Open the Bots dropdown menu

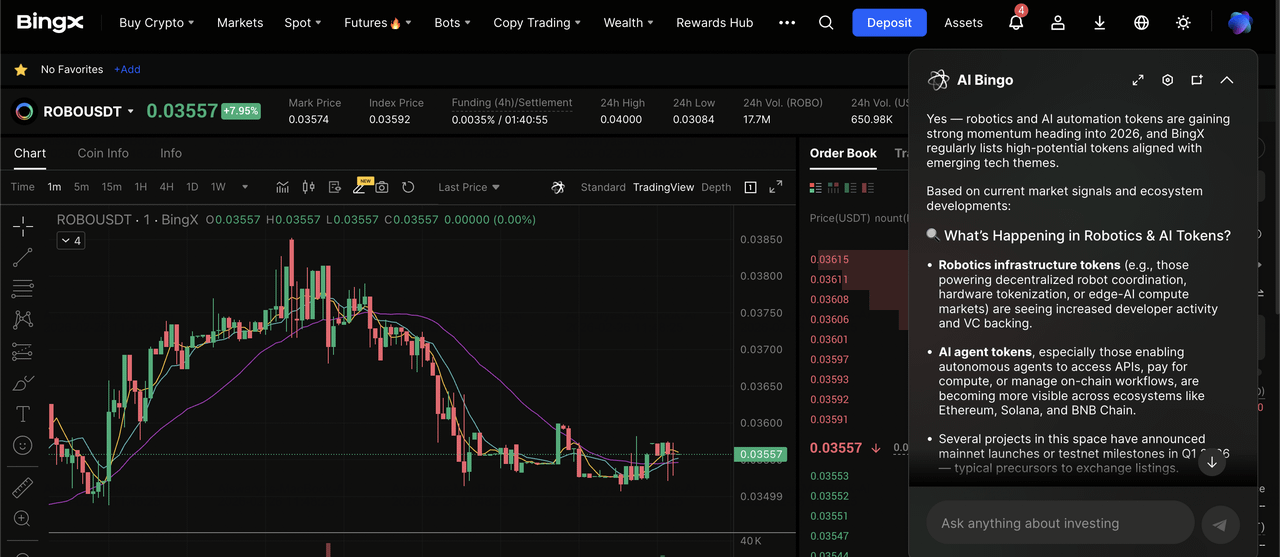click(453, 22)
